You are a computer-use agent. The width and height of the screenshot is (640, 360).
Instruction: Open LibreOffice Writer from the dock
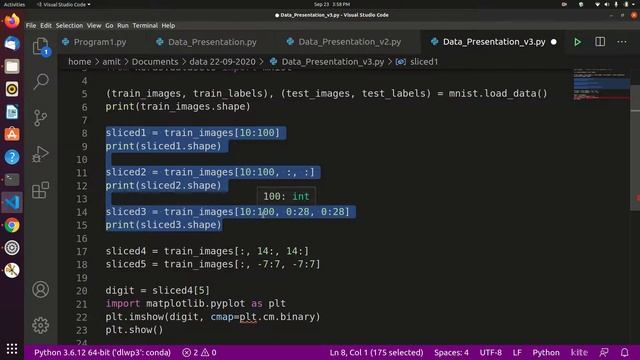[x=12, y=111]
